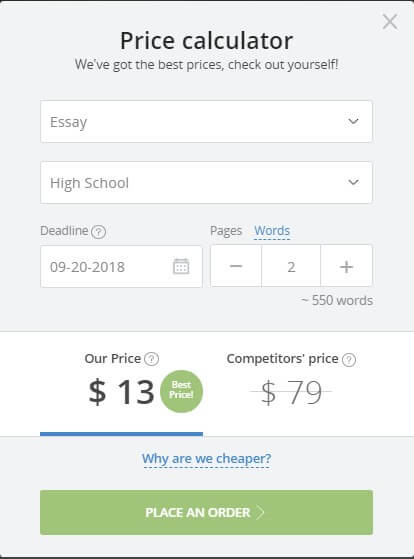Click the $13 Our Price amount
The width and height of the screenshot is (414, 559).
121,391
